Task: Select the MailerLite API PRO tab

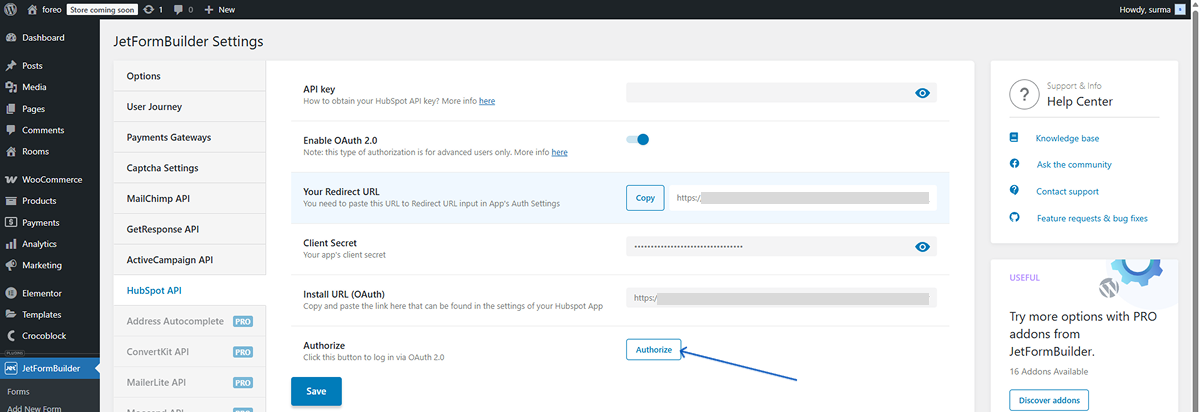Action: [190, 382]
